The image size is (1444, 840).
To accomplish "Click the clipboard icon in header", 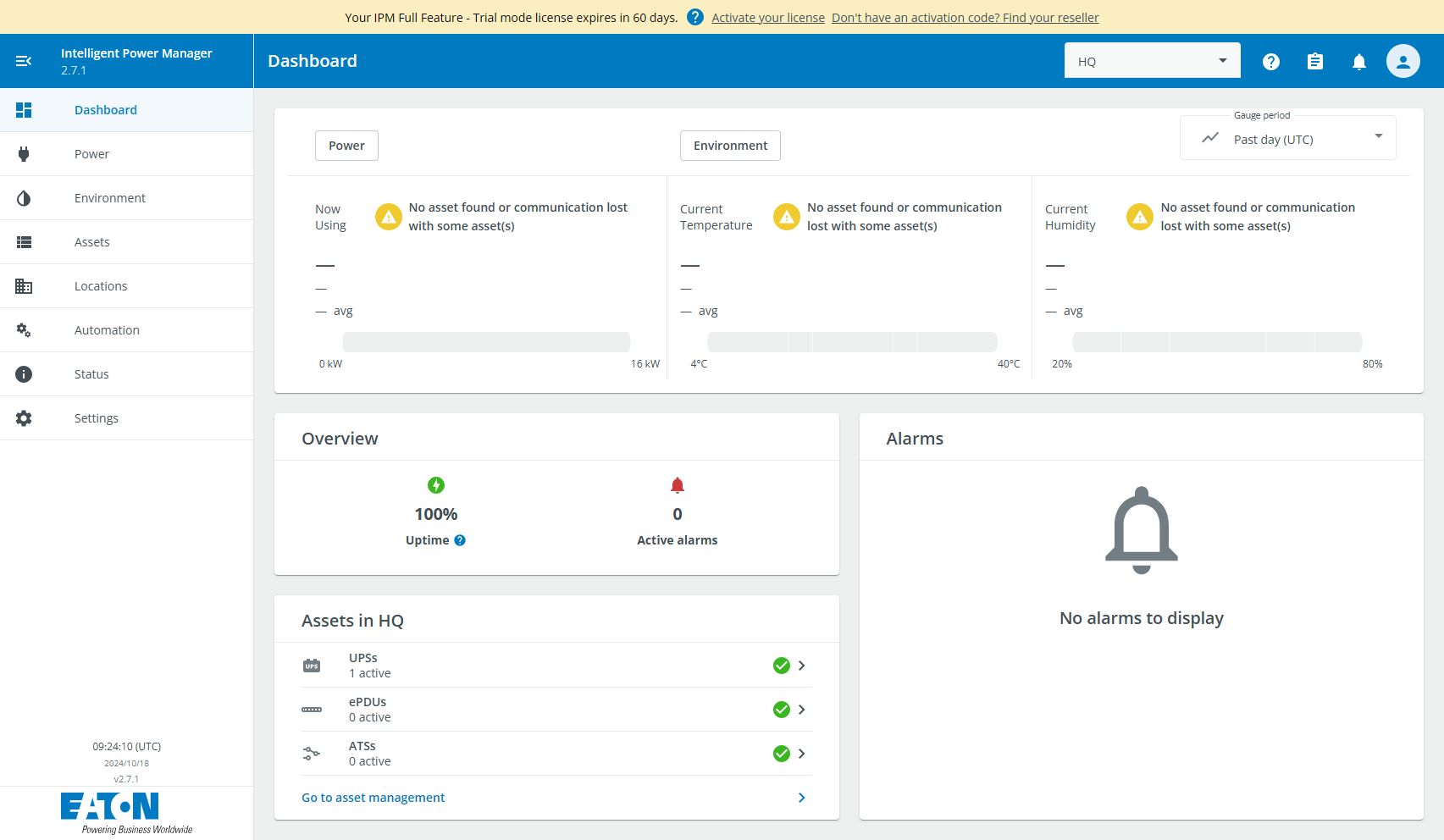I will coord(1314,62).
